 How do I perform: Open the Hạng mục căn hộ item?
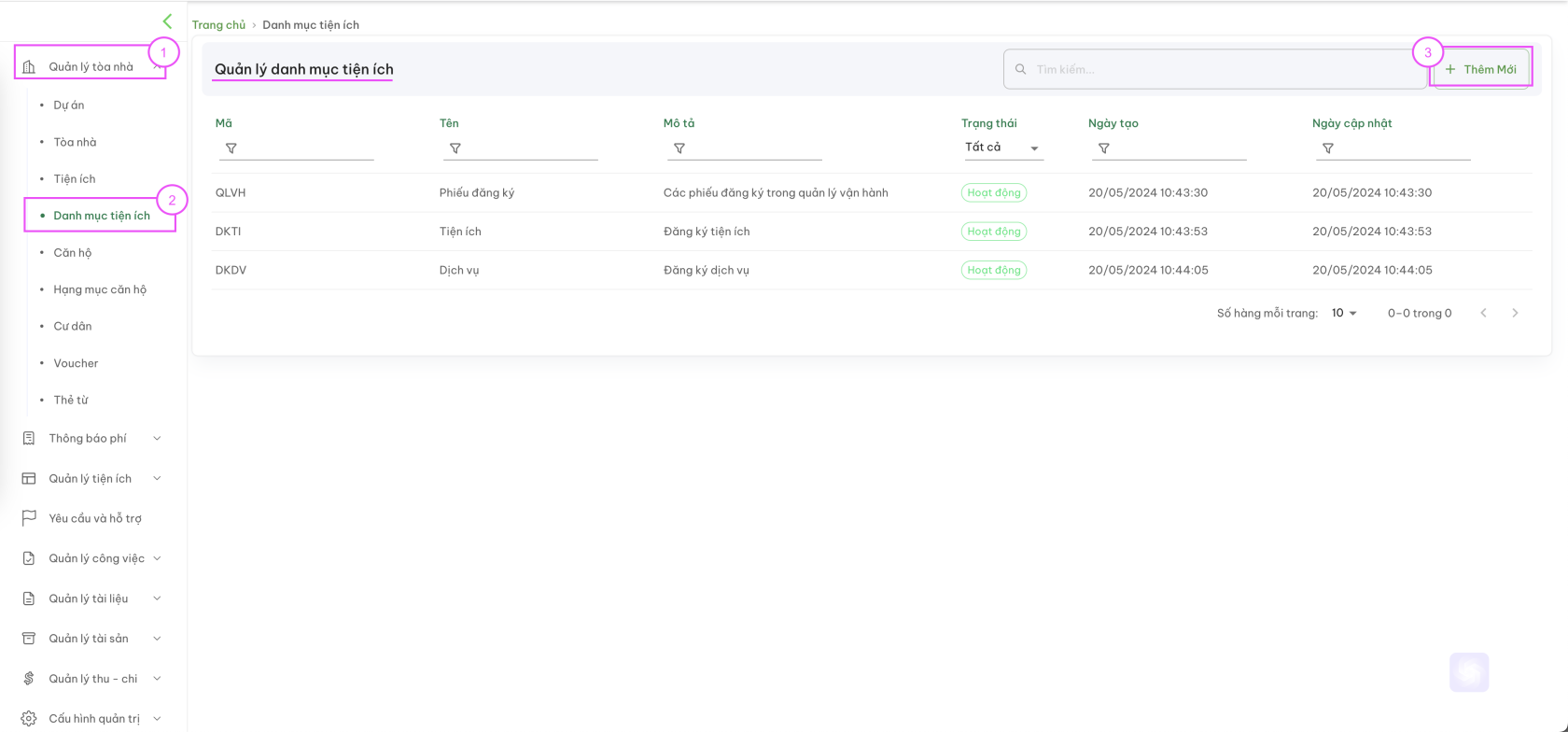(100, 289)
